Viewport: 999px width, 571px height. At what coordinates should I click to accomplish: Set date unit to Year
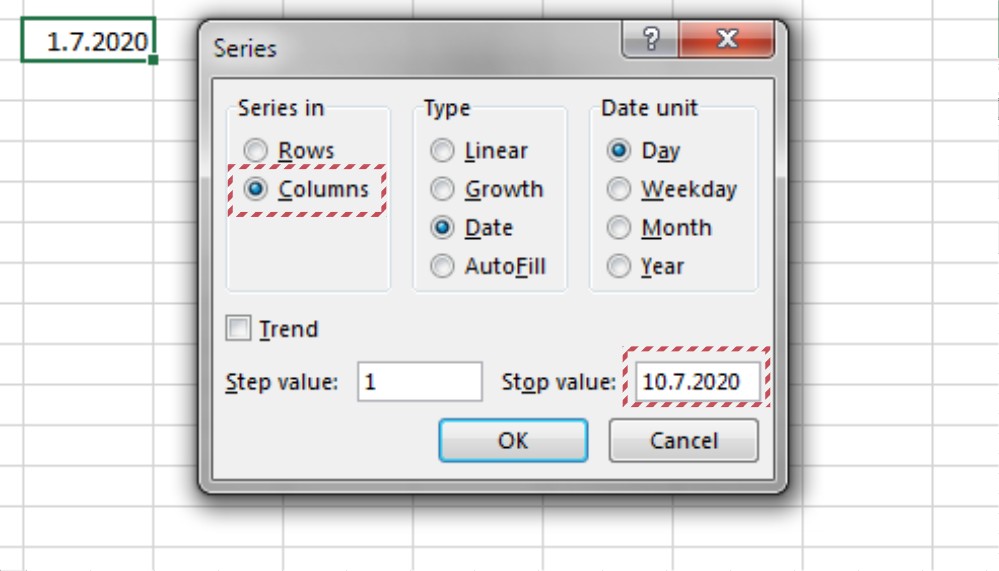tap(620, 267)
